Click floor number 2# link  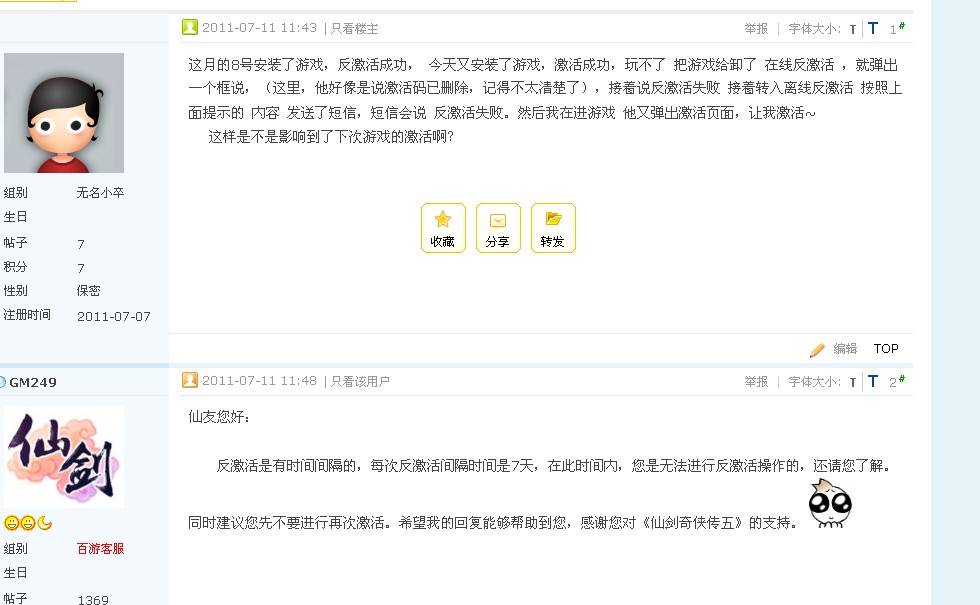[x=897, y=381]
